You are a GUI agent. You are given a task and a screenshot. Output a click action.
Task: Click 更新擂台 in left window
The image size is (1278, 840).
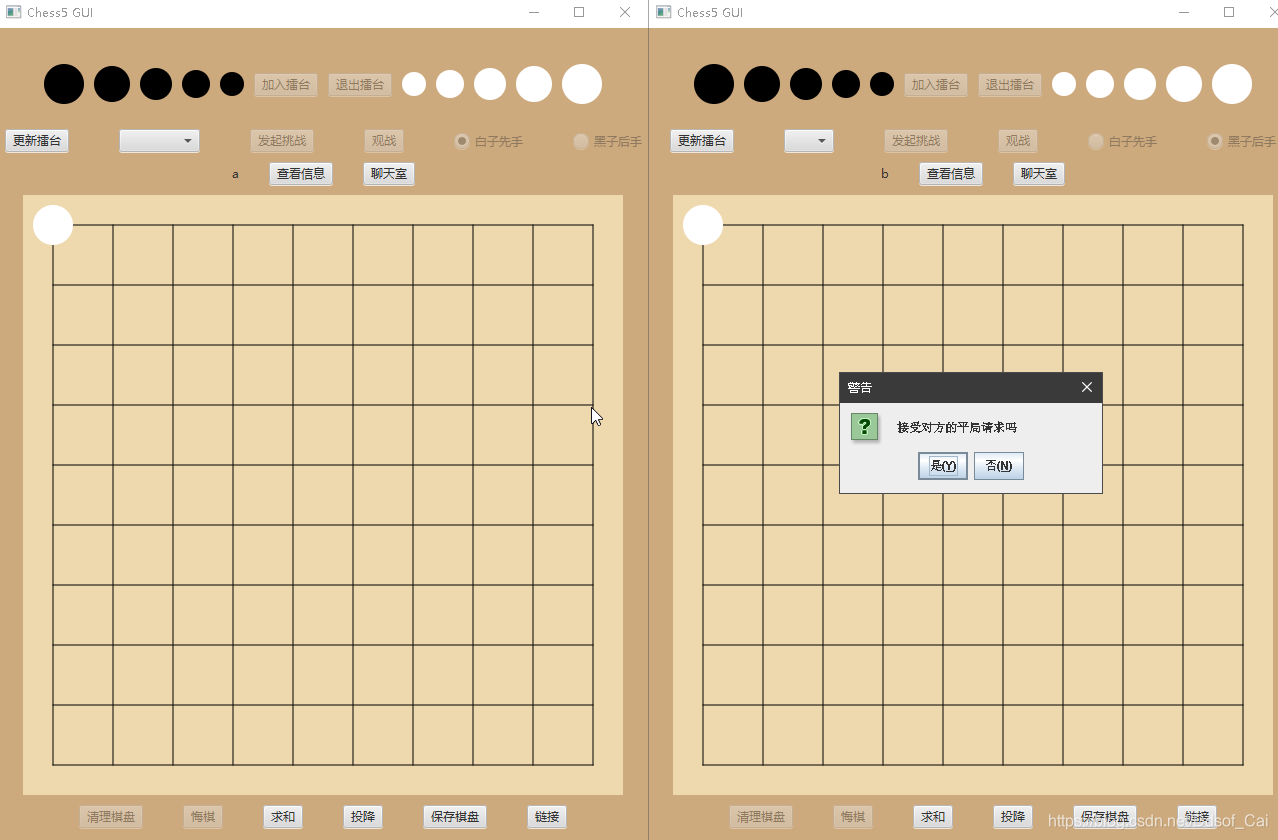coord(37,141)
